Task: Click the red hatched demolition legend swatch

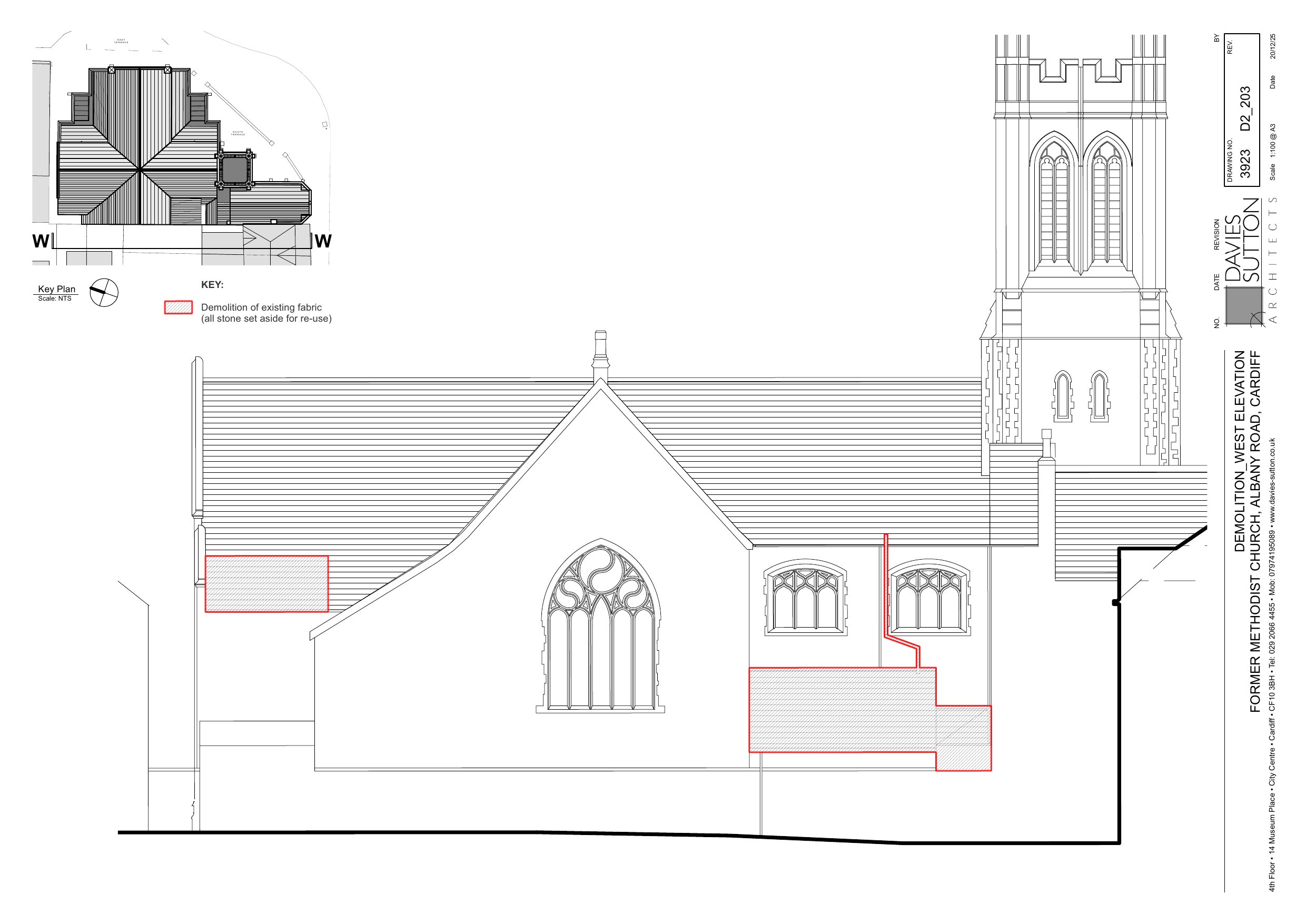Action: (x=178, y=307)
